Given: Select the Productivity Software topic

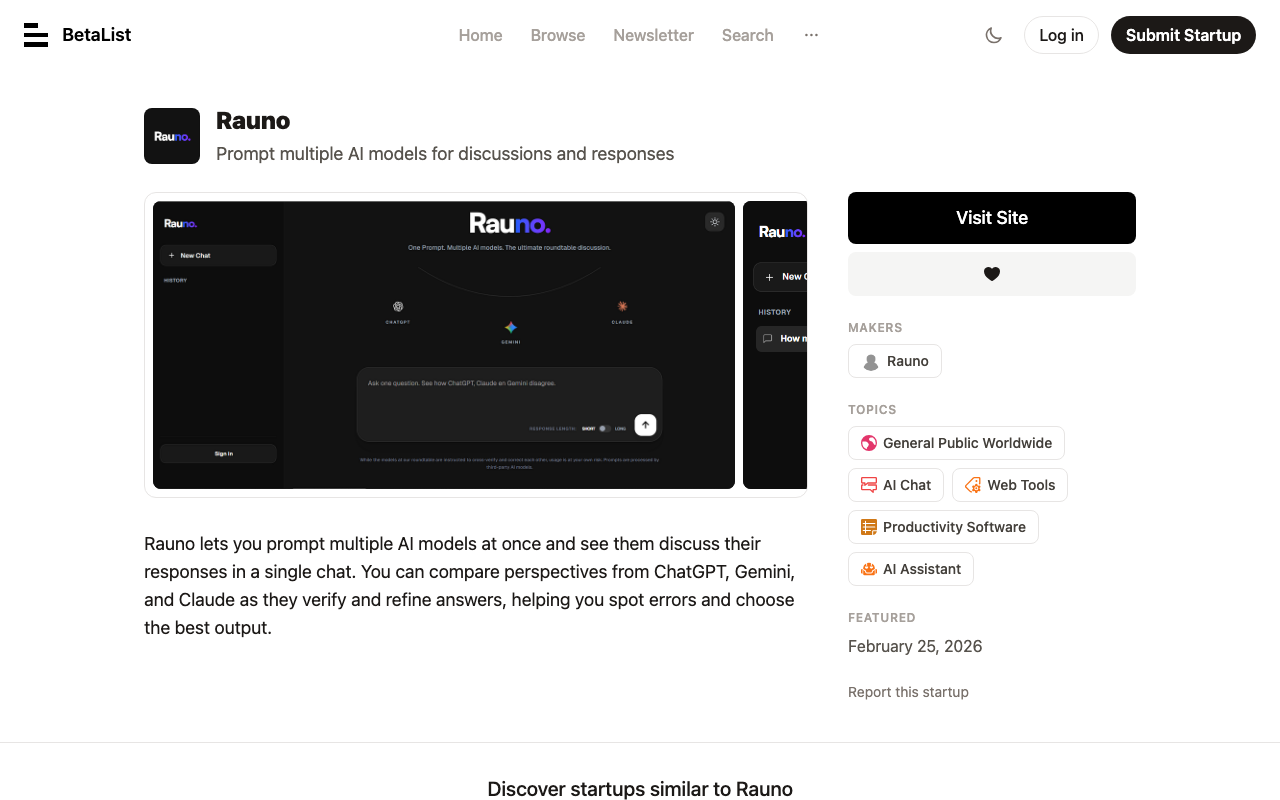Looking at the screenshot, I should pos(943,527).
